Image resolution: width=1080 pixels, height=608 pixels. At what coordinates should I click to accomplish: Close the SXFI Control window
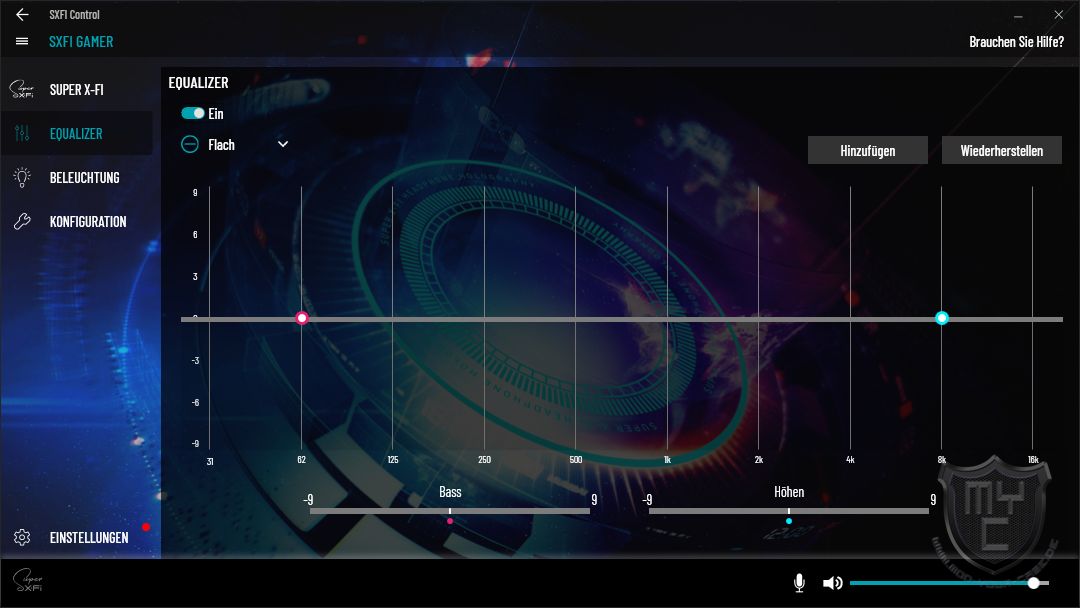1059,14
